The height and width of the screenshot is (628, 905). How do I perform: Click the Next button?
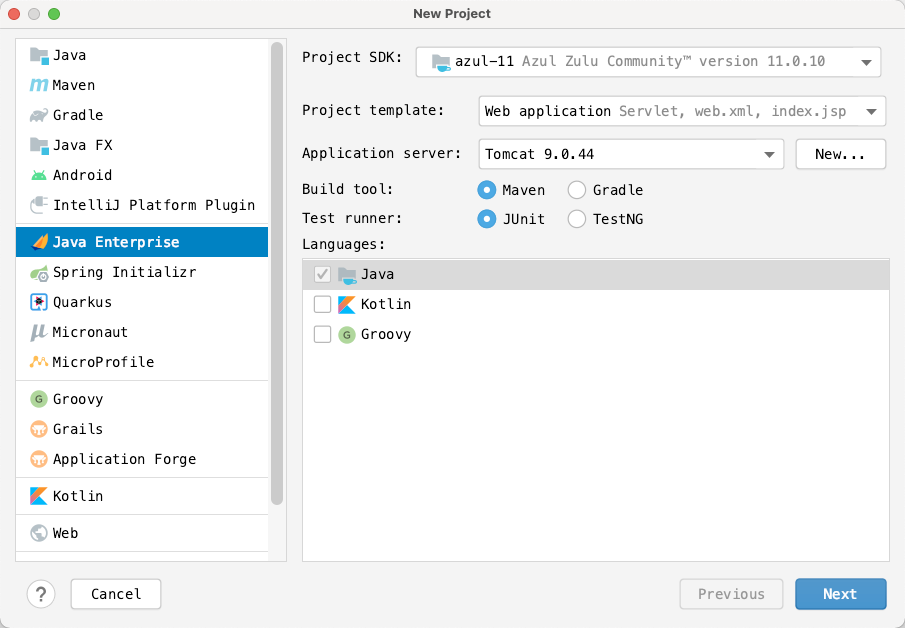tap(840, 594)
